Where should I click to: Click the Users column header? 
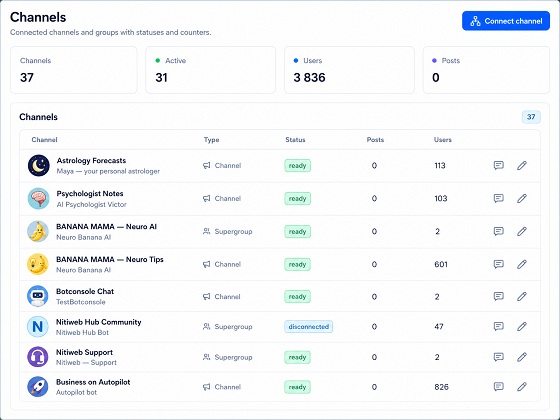pyautogui.click(x=443, y=140)
